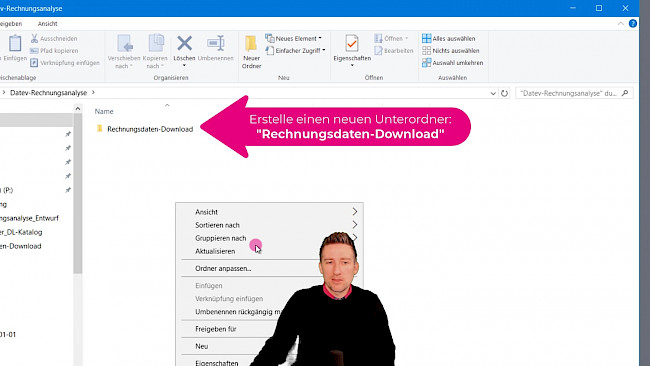Viewport: 650px width, 366px height.
Task: Open Löschen dropdown arrow in ribbon
Action: [x=184, y=65]
